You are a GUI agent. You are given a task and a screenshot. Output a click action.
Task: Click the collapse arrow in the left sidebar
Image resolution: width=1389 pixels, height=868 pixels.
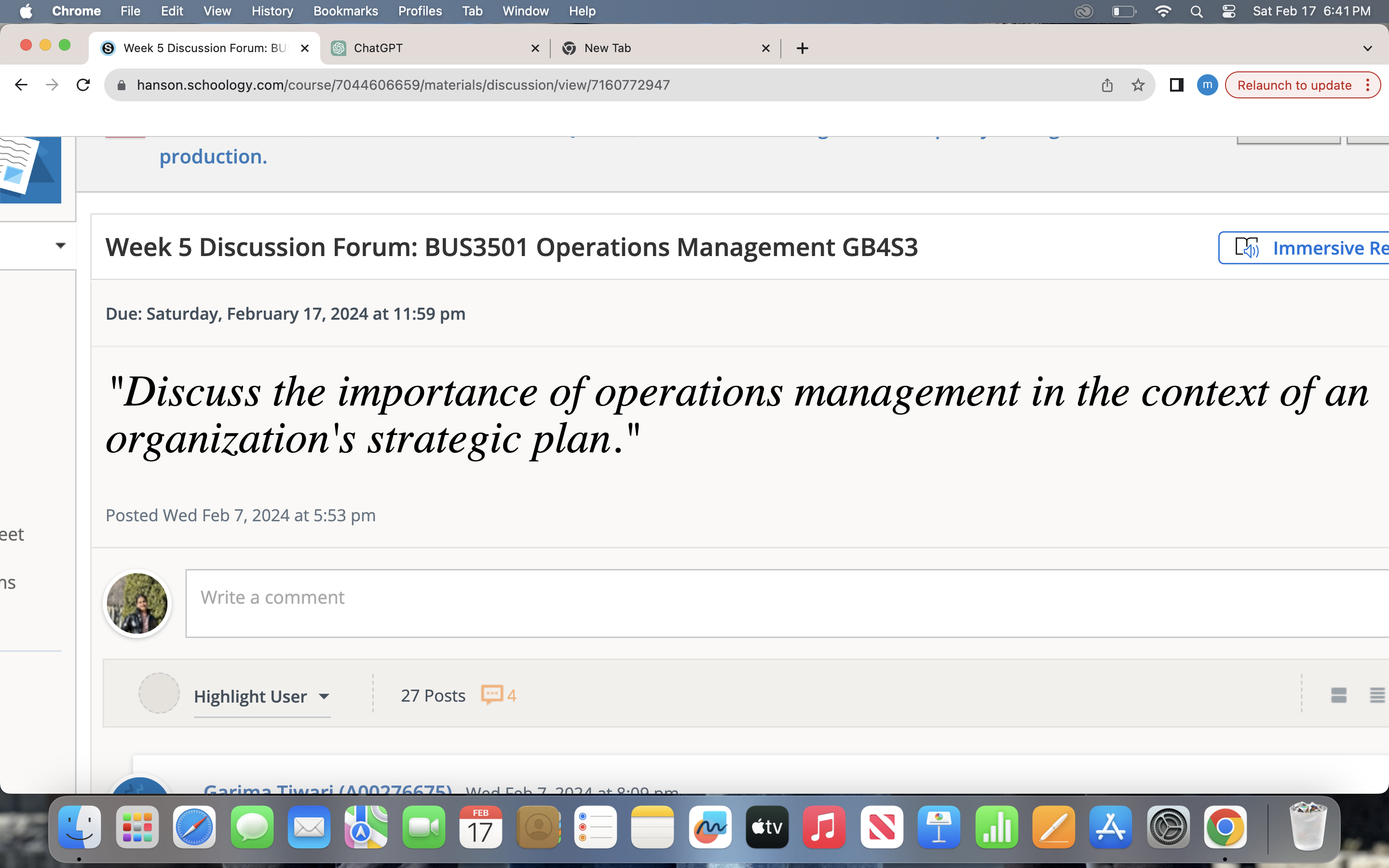[61, 245]
